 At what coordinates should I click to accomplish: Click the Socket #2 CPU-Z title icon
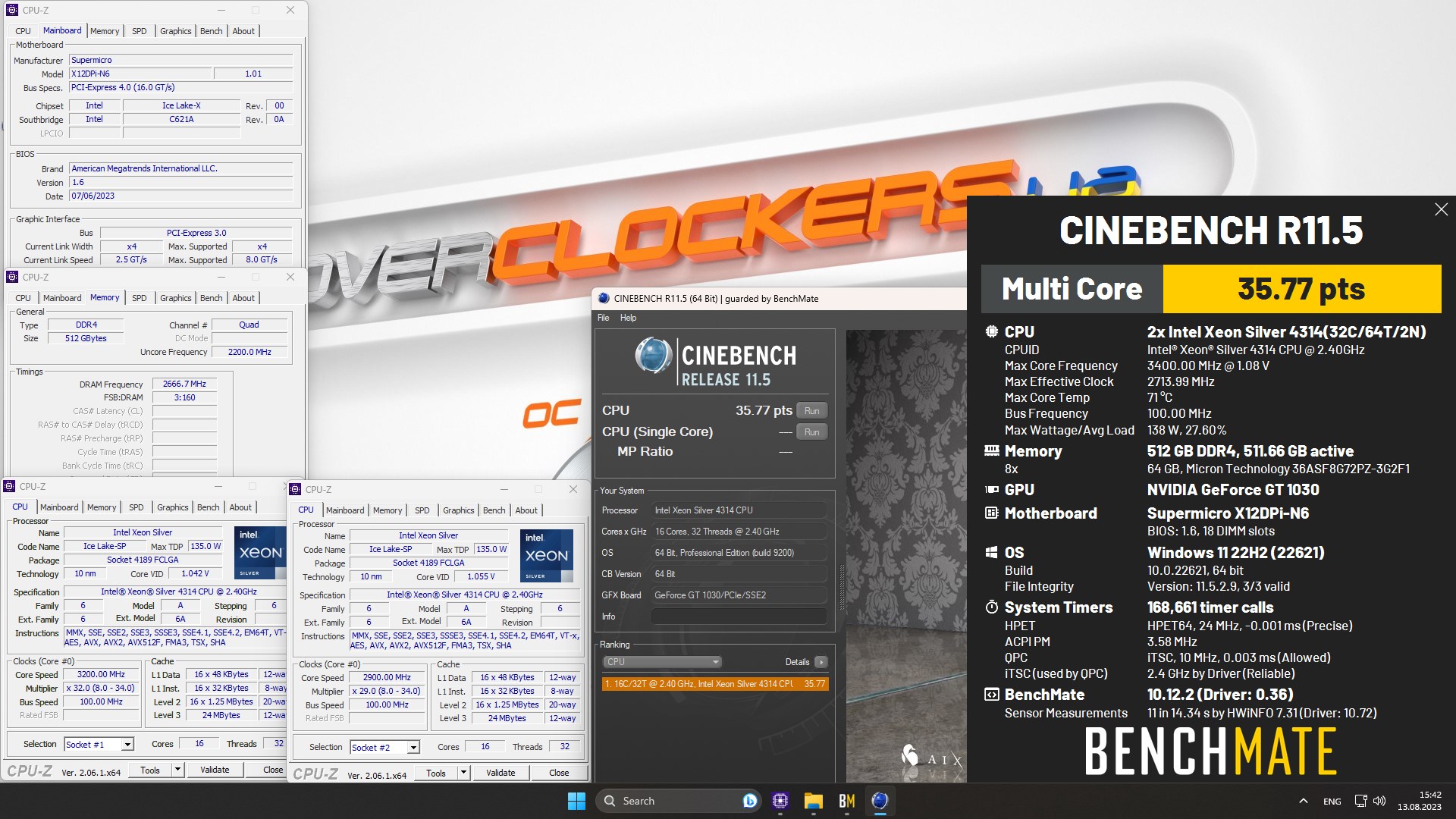(295, 489)
